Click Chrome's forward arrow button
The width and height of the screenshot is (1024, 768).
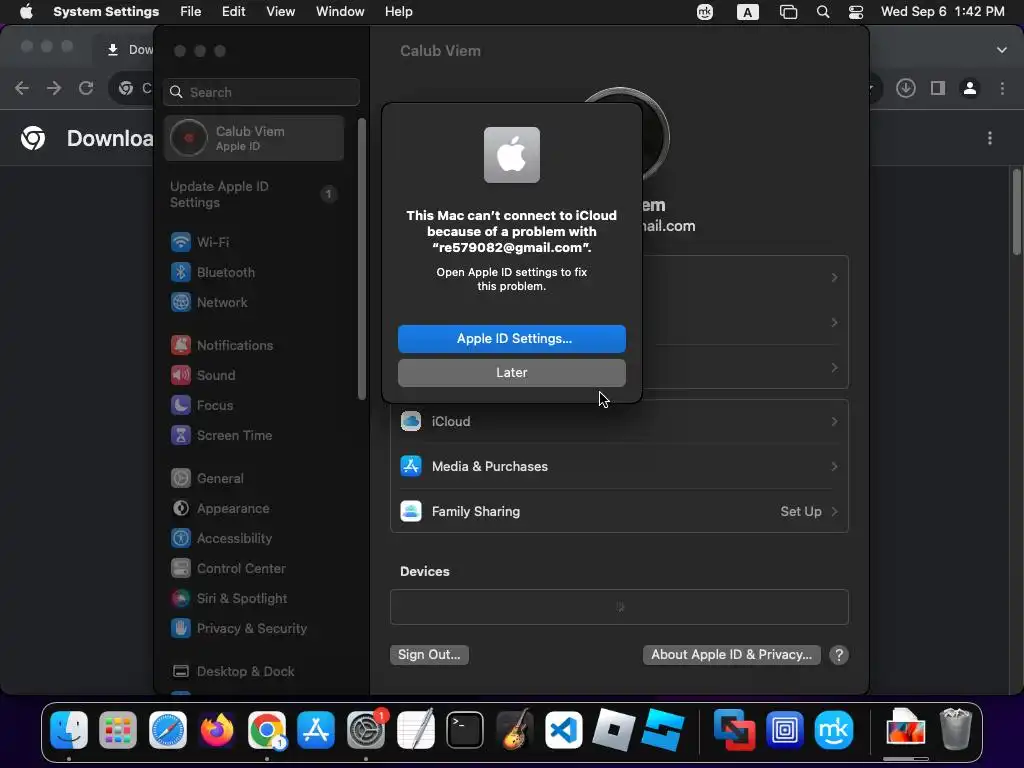coord(54,88)
